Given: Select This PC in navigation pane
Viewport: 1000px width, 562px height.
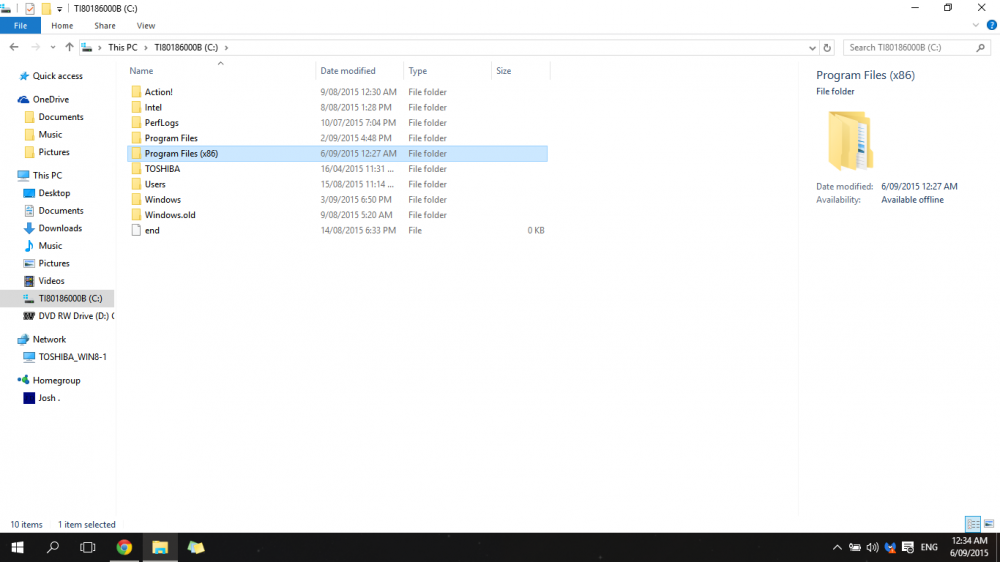Looking at the screenshot, I should point(47,175).
